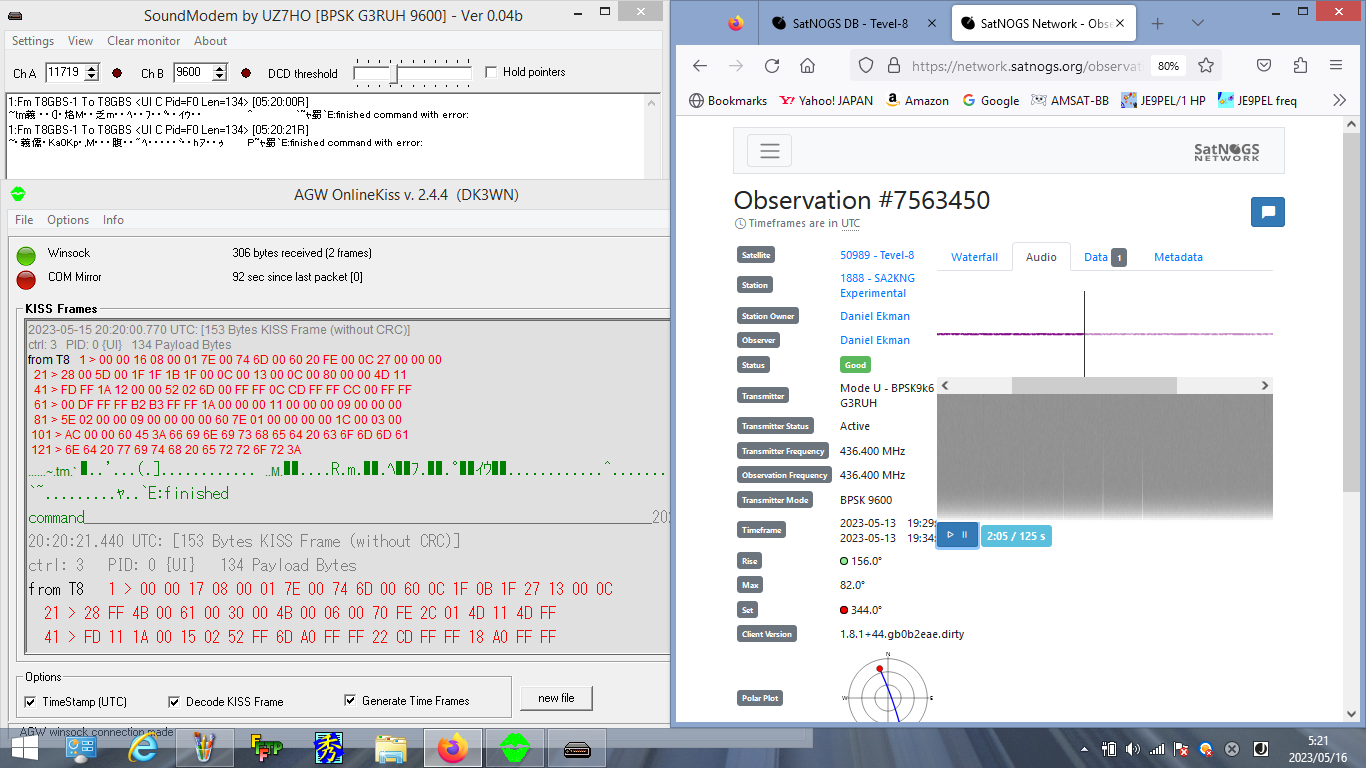1366x768 pixels.
Task: Open the pencil cup taskbar app
Action: click(205, 748)
